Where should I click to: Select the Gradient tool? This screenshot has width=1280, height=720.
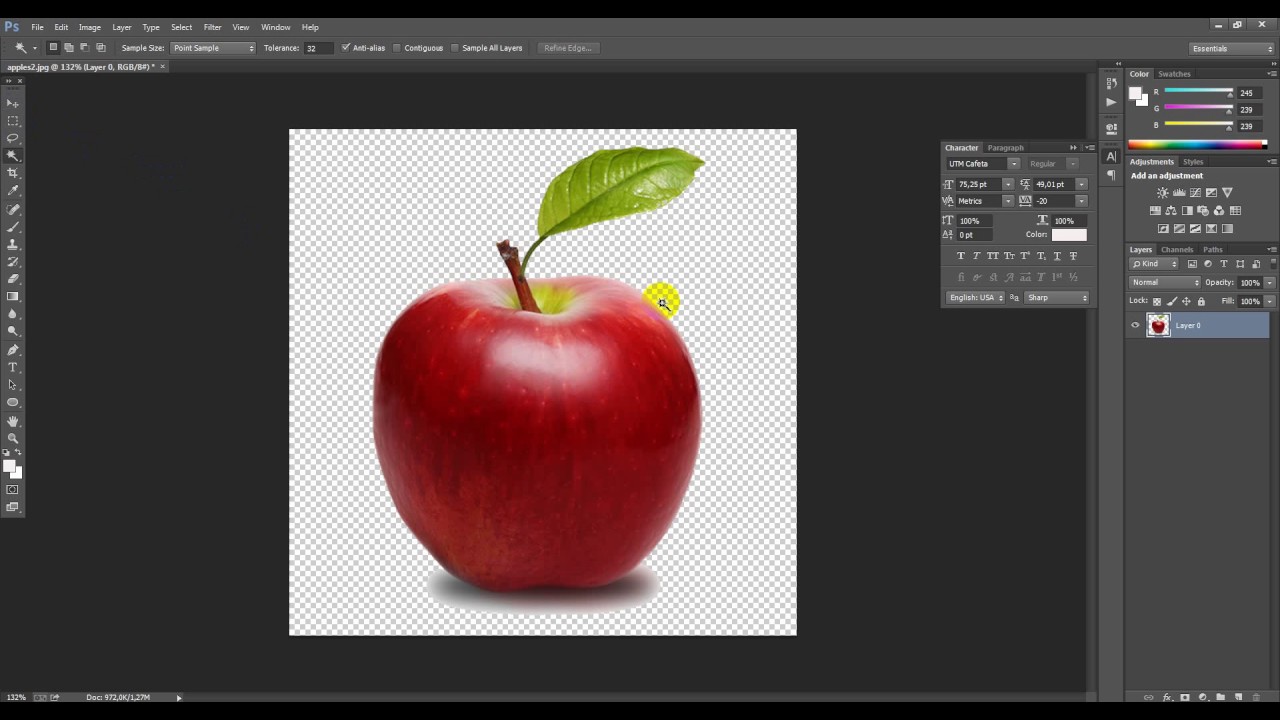pyautogui.click(x=13, y=296)
